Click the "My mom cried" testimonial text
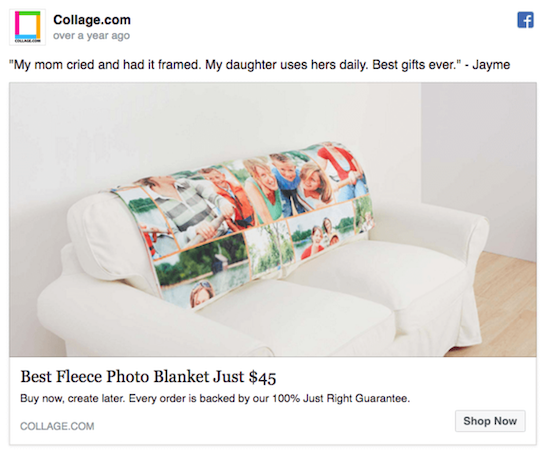Image resolution: width=550 pixels, height=454 pixels. [x=259, y=65]
